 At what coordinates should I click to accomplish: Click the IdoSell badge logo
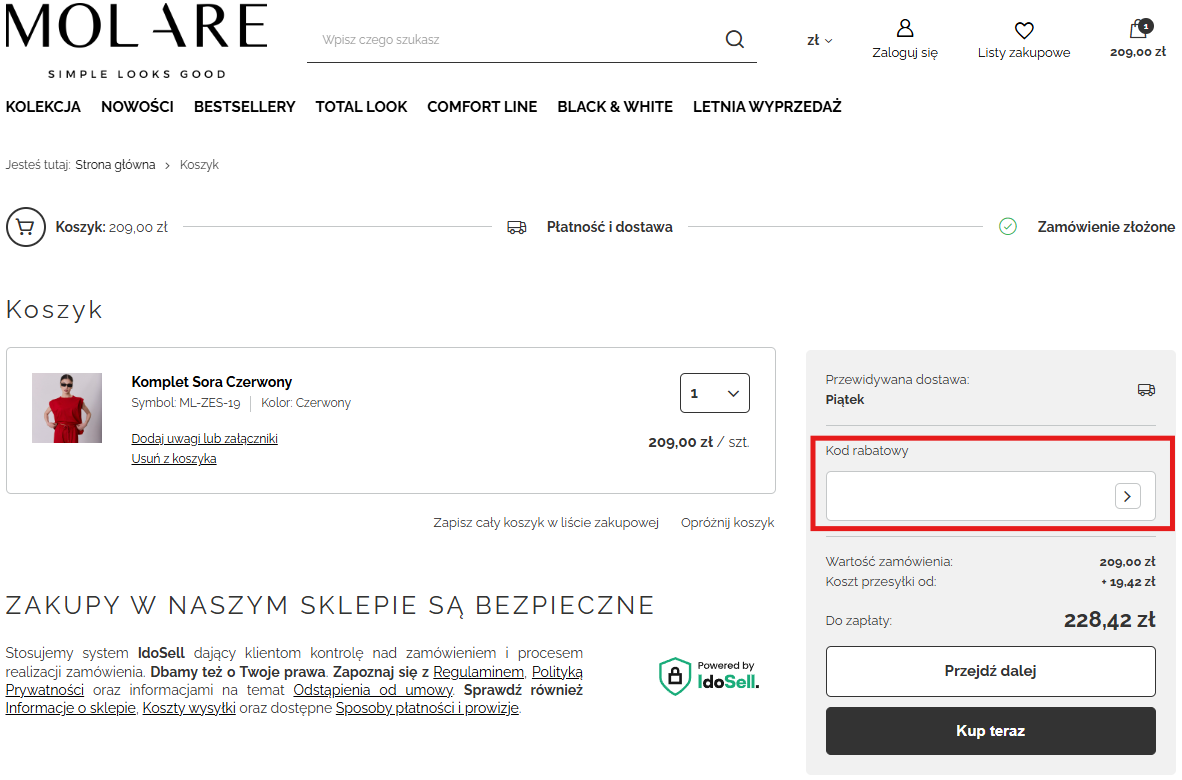click(x=709, y=676)
